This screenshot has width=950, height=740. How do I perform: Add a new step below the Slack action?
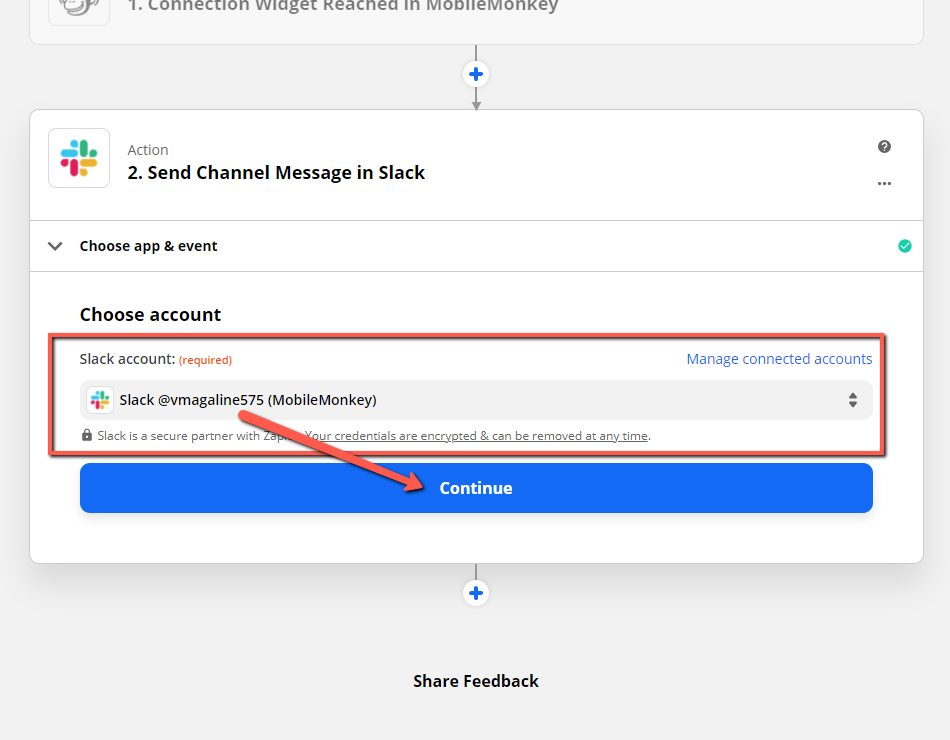point(476,593)
